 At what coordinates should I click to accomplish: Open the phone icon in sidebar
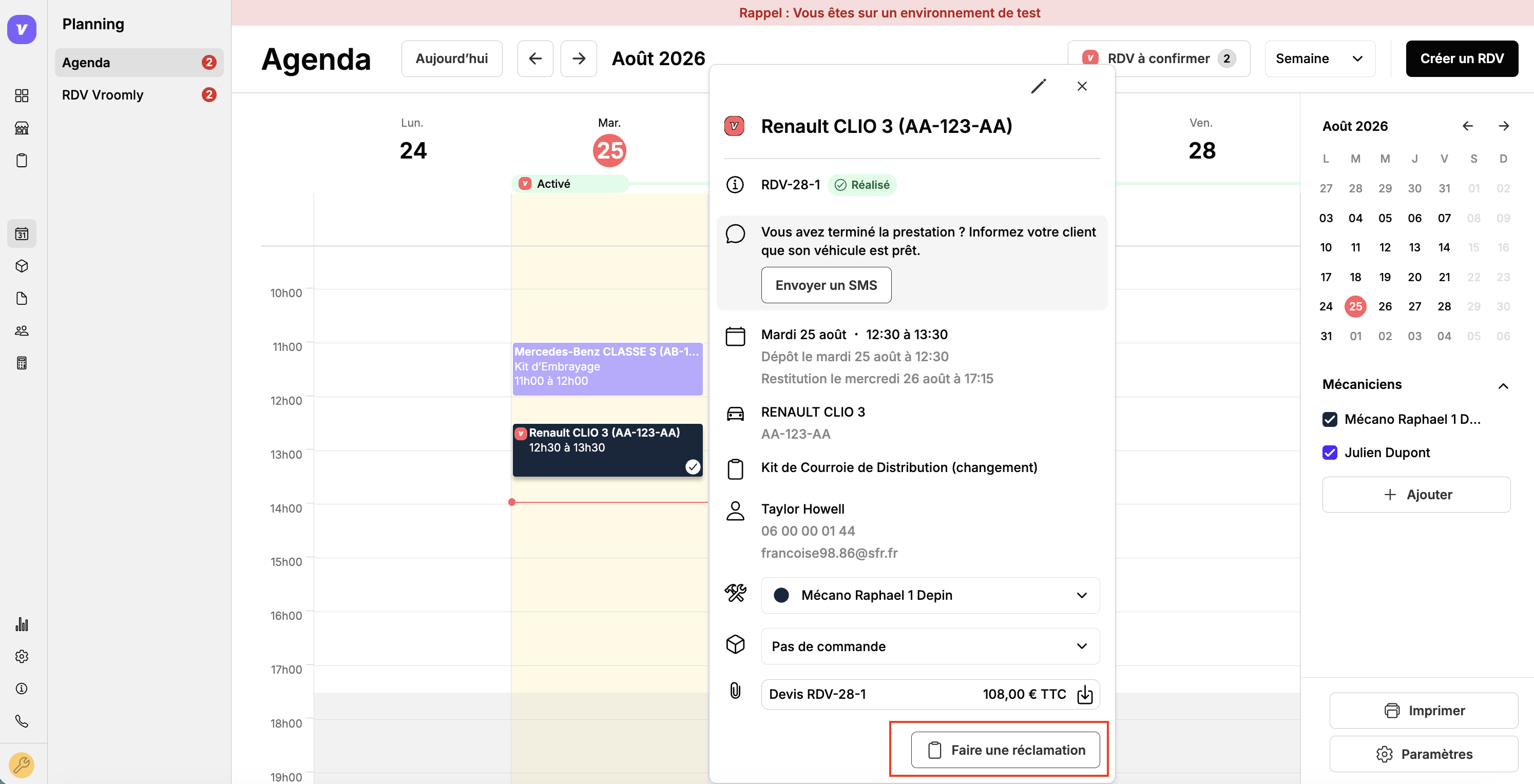[22, 721]
